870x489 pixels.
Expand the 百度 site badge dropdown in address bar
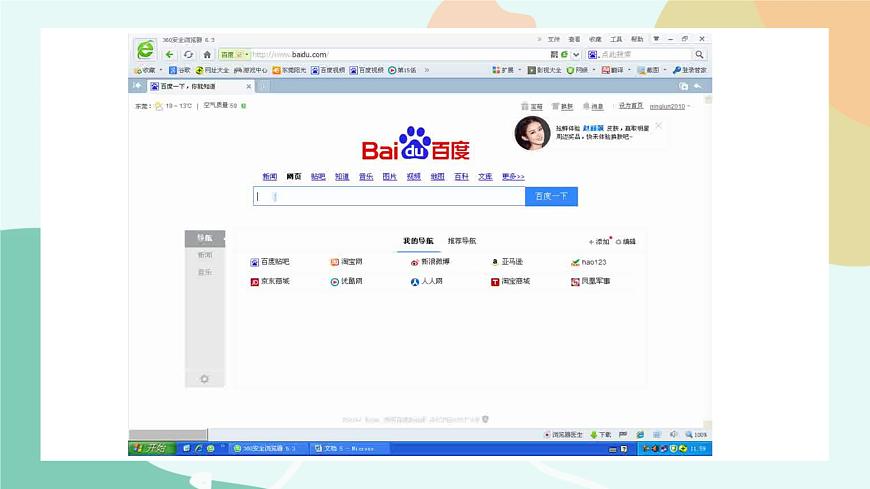246,54
